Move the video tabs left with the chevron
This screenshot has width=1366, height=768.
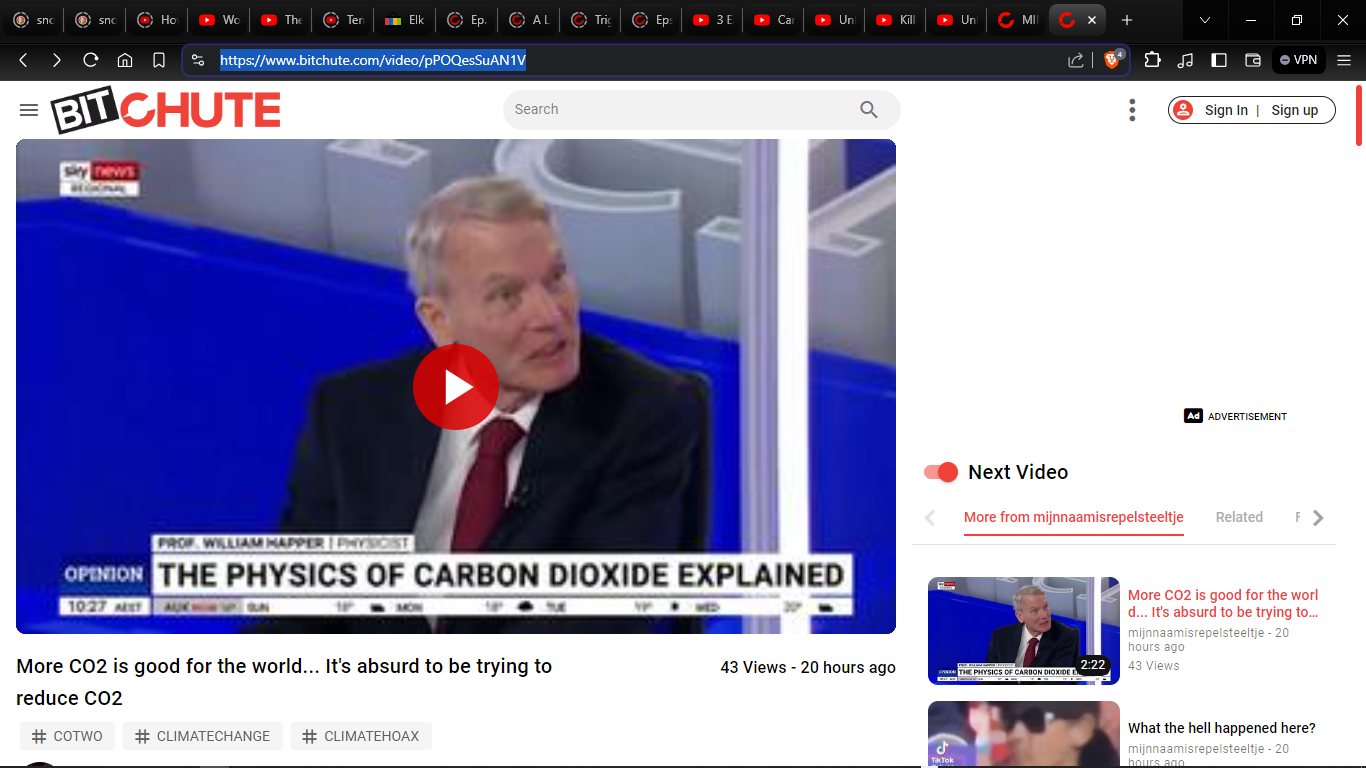(x=930, y=518)
